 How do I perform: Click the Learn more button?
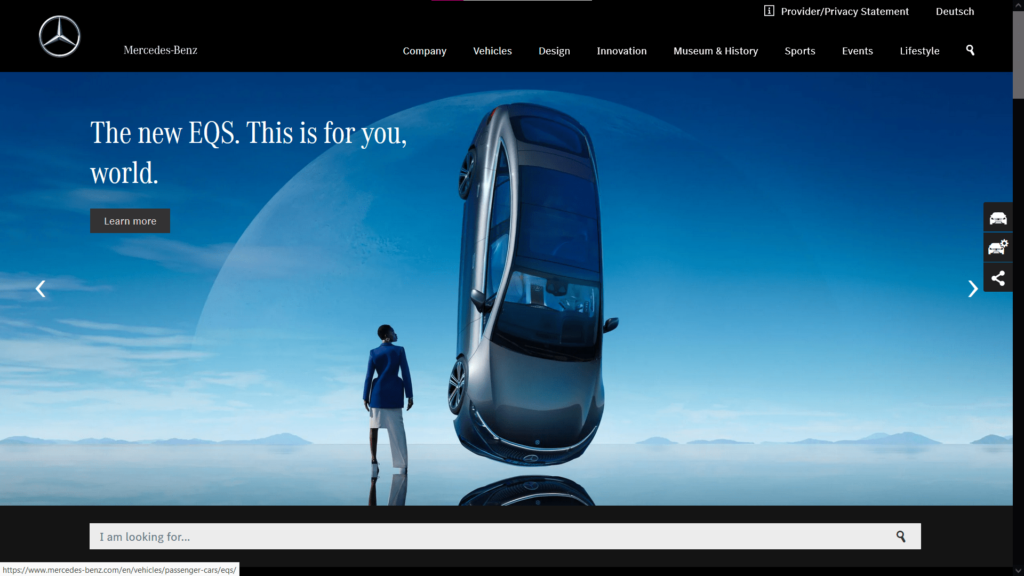(x=130, y=221)
